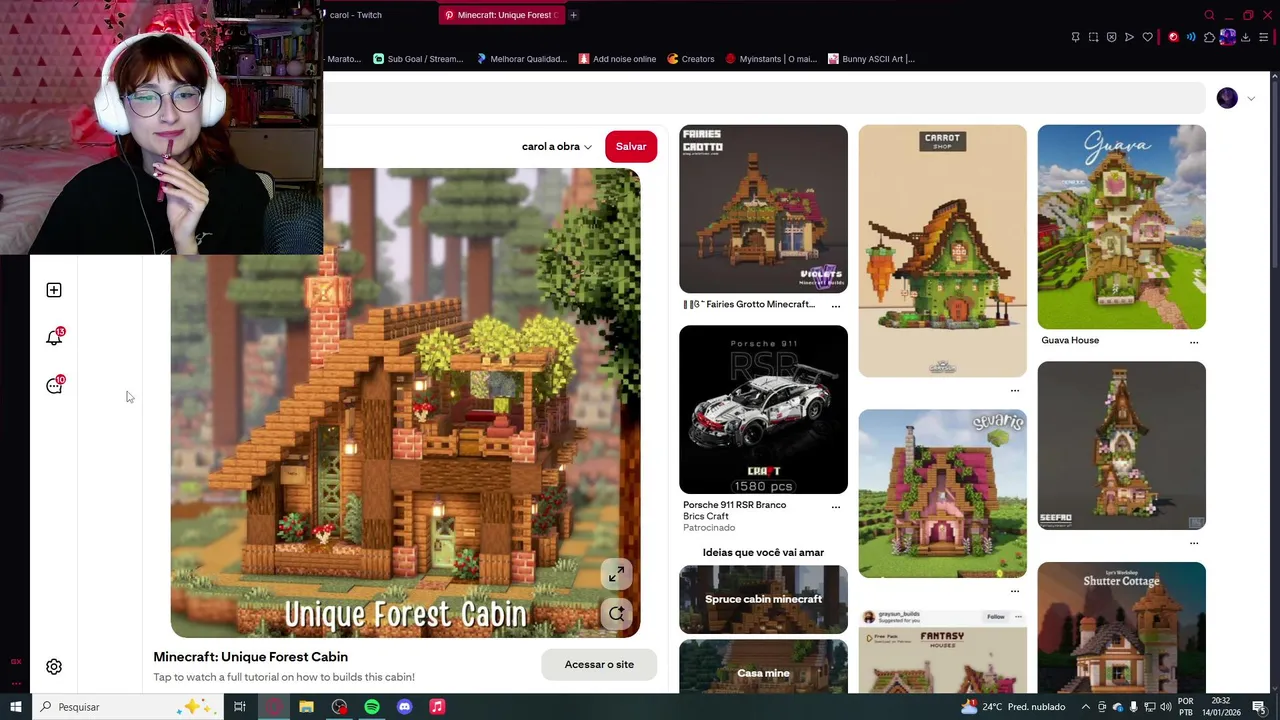
Task: Open more options for Porsche 911 RSR pin
Action: click(x=836, y=507)
